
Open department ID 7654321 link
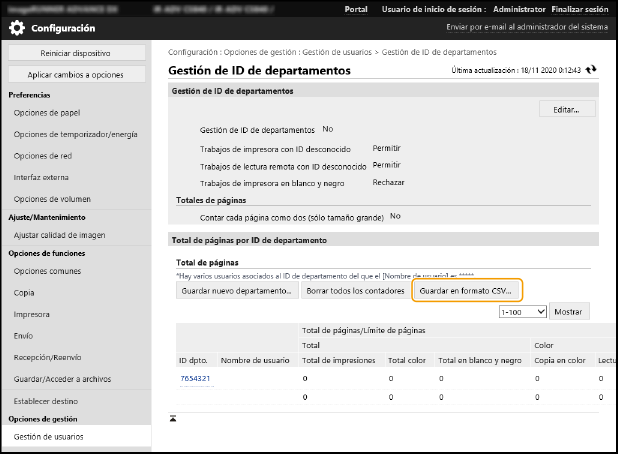coord(195,379)
